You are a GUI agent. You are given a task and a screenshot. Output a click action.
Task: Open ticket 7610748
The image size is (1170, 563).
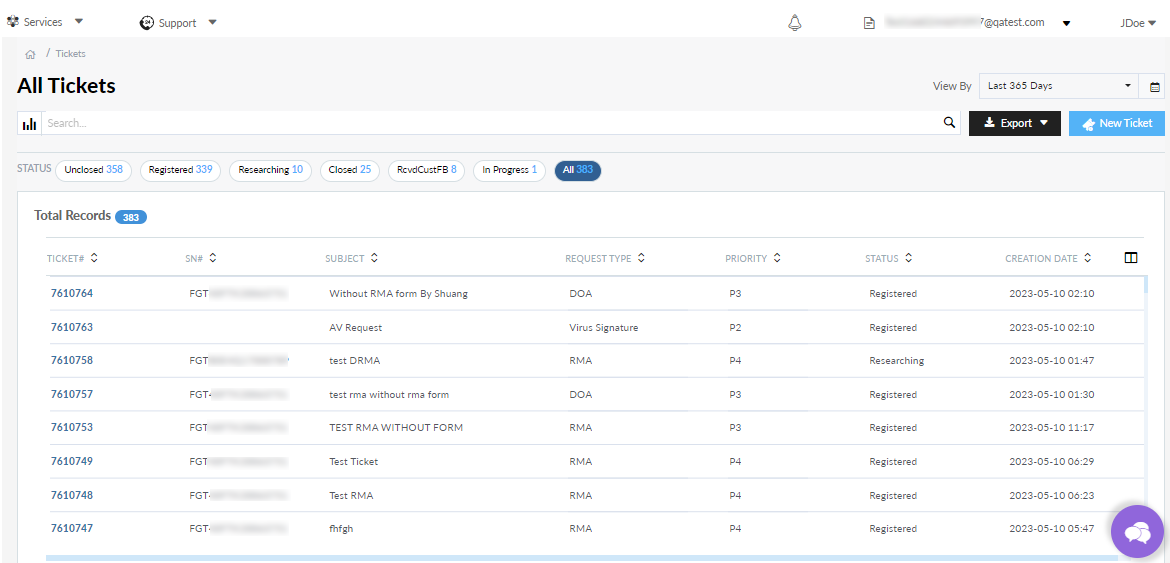coord(72,494)
